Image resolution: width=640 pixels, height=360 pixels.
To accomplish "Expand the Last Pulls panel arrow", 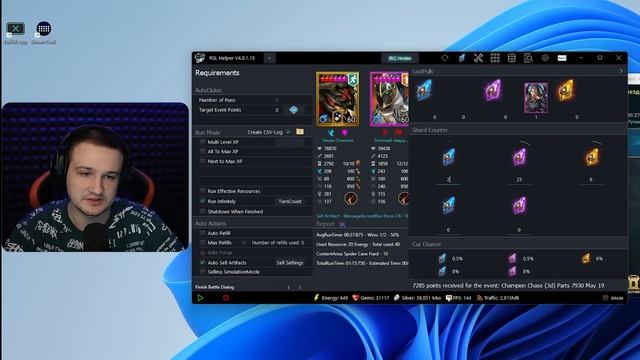I will 621,71.
